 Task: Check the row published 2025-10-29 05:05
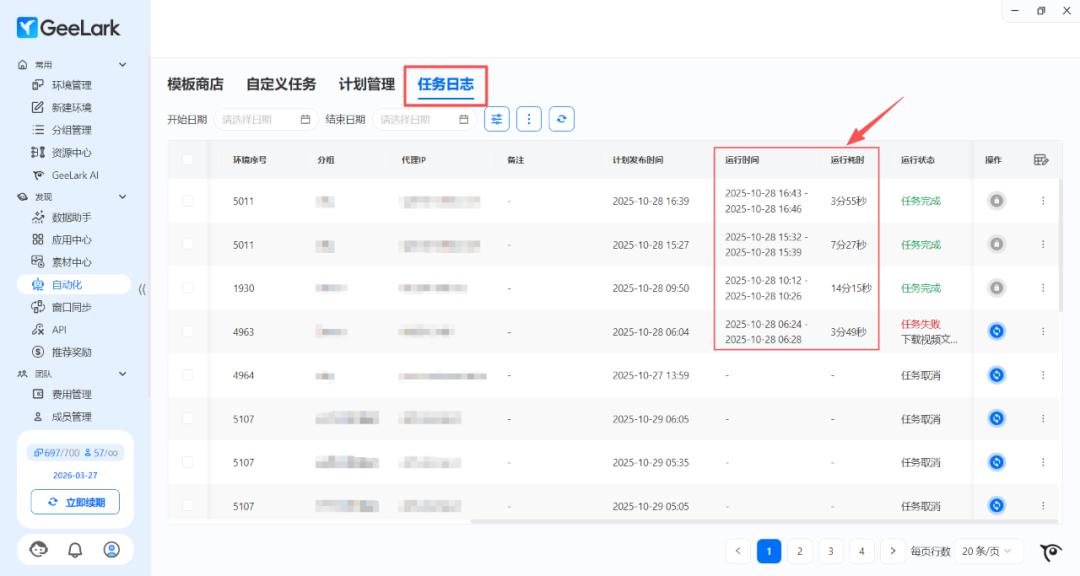[187, 505]
